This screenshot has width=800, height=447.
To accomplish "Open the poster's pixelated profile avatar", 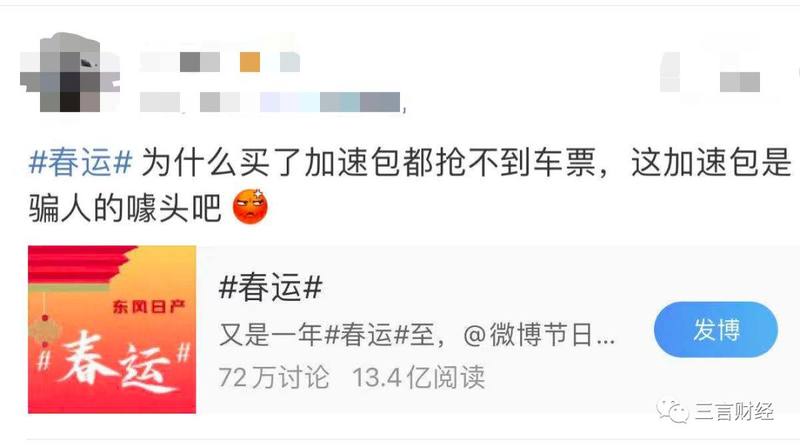I will (70, 72).
